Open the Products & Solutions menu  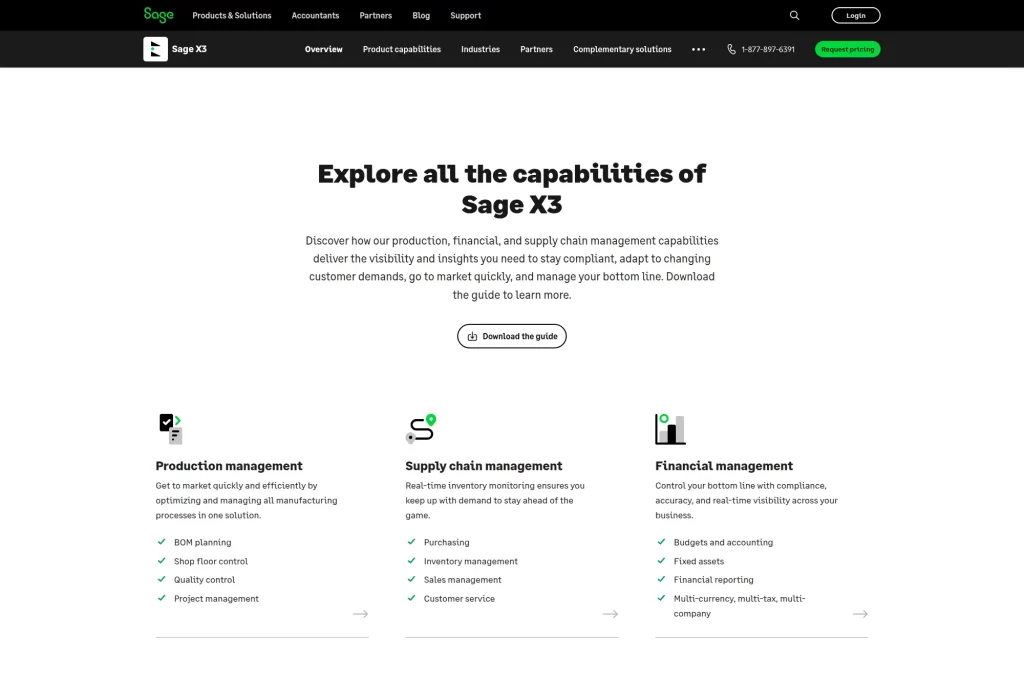(x=231, y=15)
